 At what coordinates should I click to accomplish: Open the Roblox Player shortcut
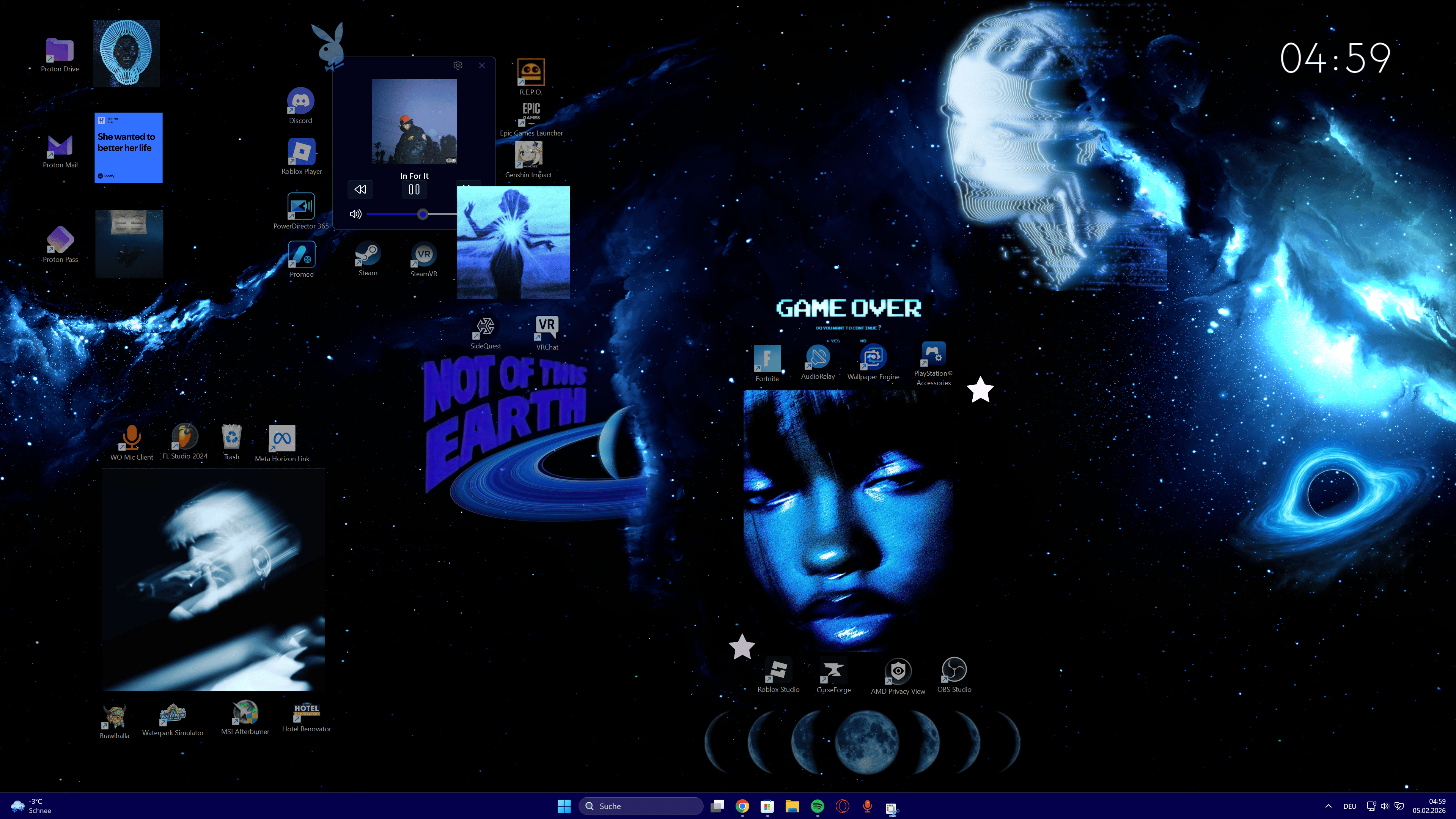301,157
